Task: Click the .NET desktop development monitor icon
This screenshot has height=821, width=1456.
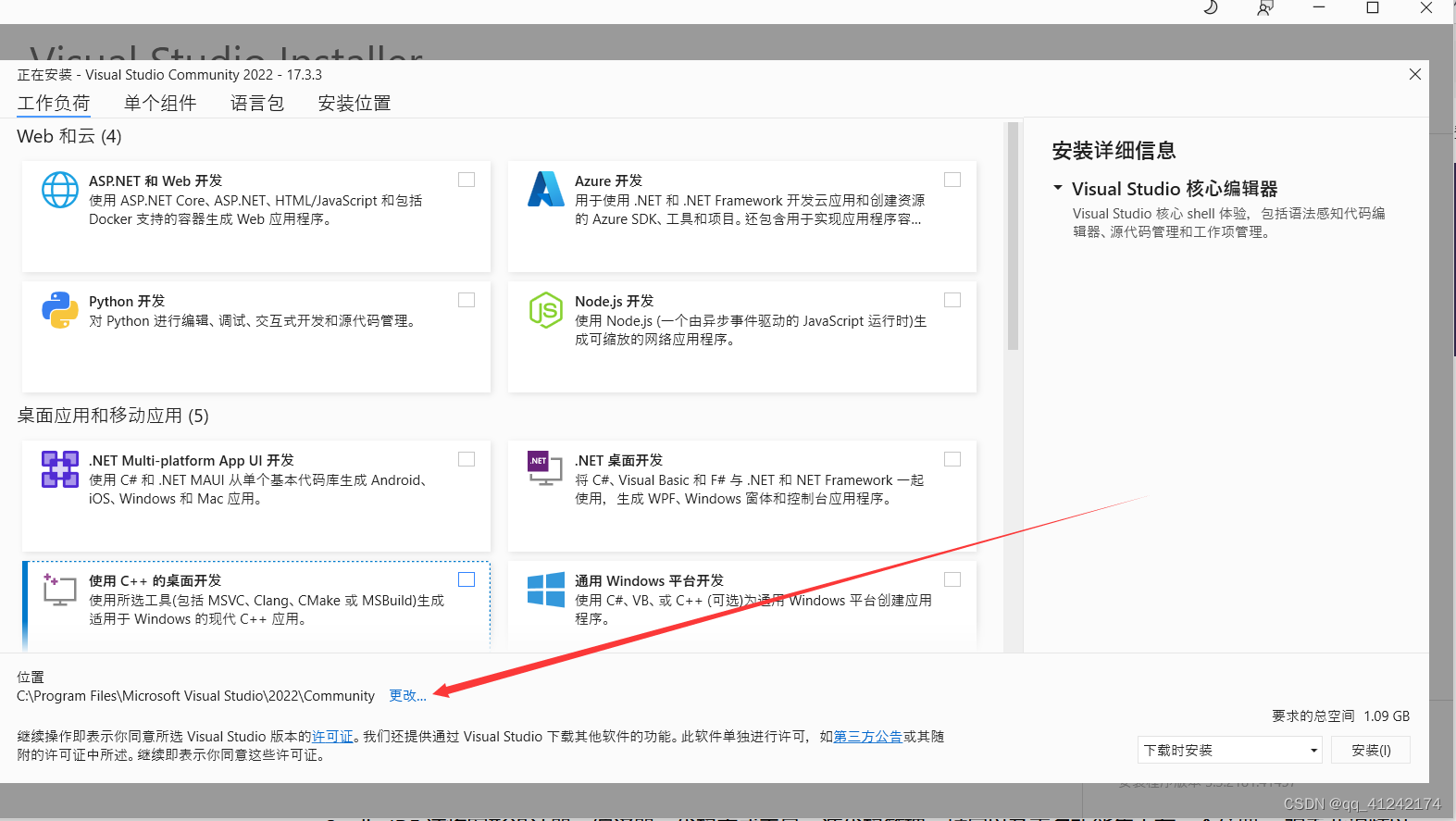Action: pos(545,468)
